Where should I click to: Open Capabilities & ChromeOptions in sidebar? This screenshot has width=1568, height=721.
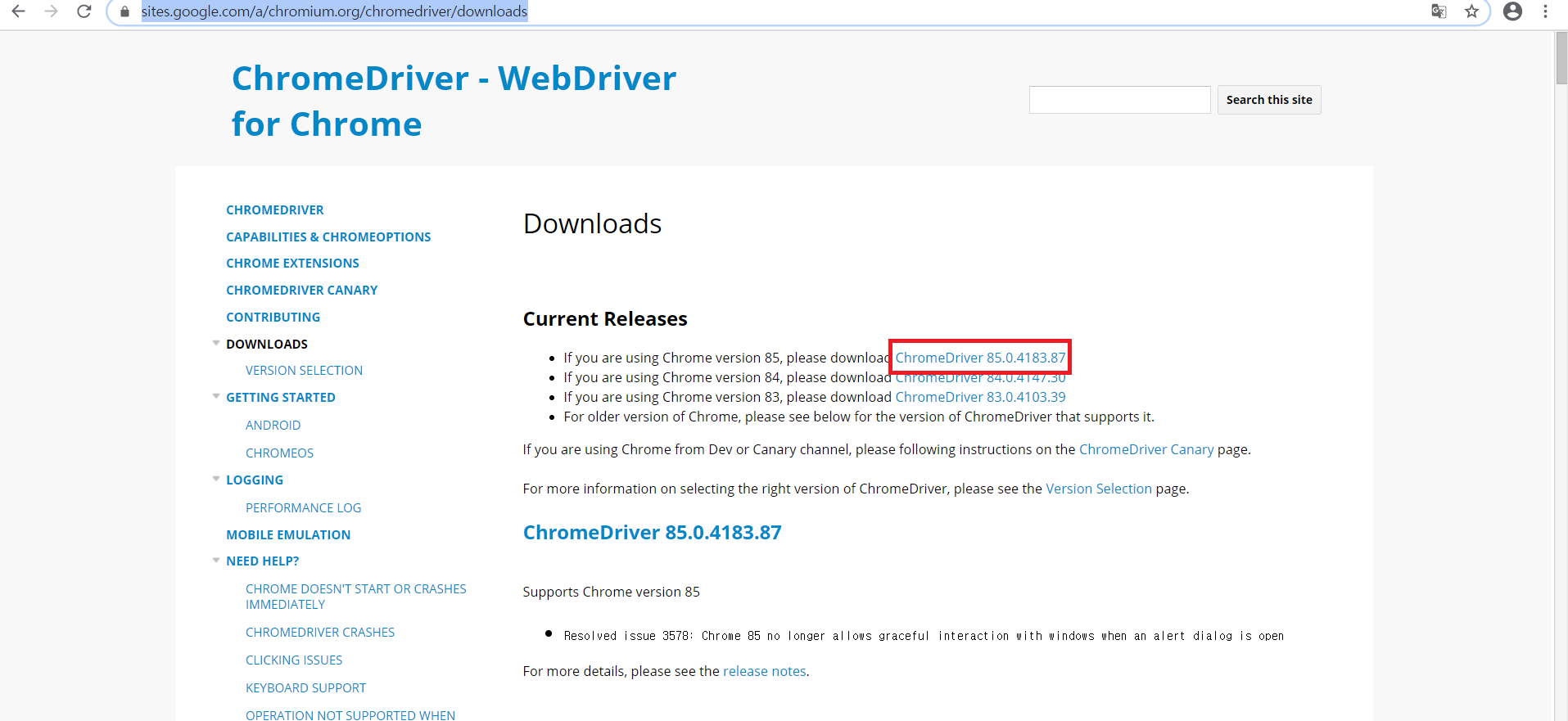pos(328,237)
